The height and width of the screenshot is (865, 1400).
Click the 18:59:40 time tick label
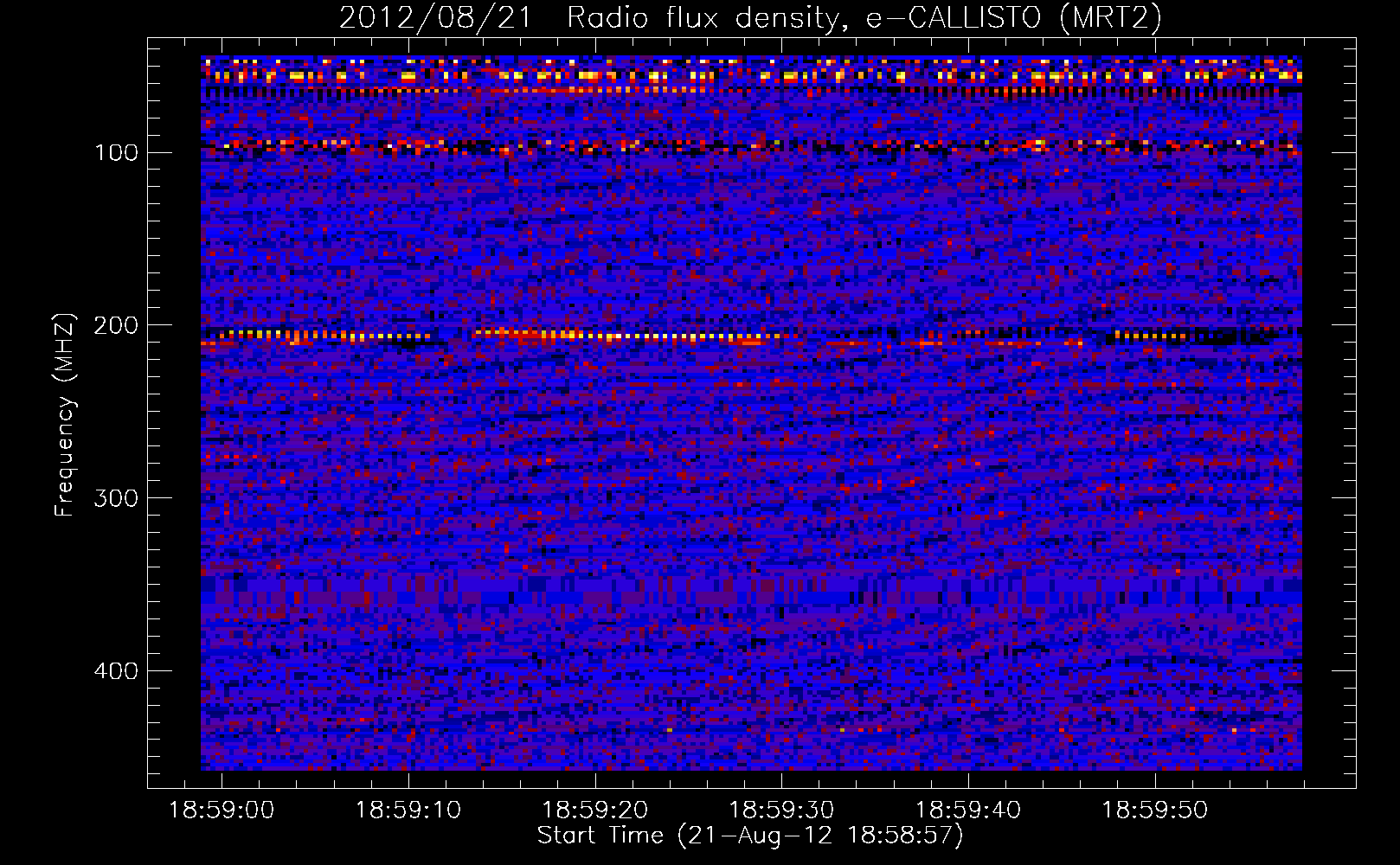point(968,811)
